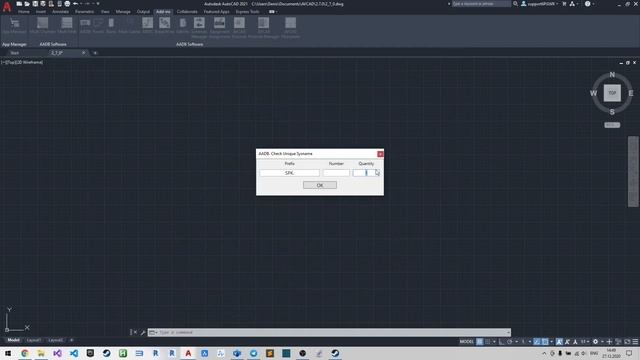This screenshot has width=640, height=360.
Task: Open the Express Tools ribbon tab
Action: pos(247,12)
